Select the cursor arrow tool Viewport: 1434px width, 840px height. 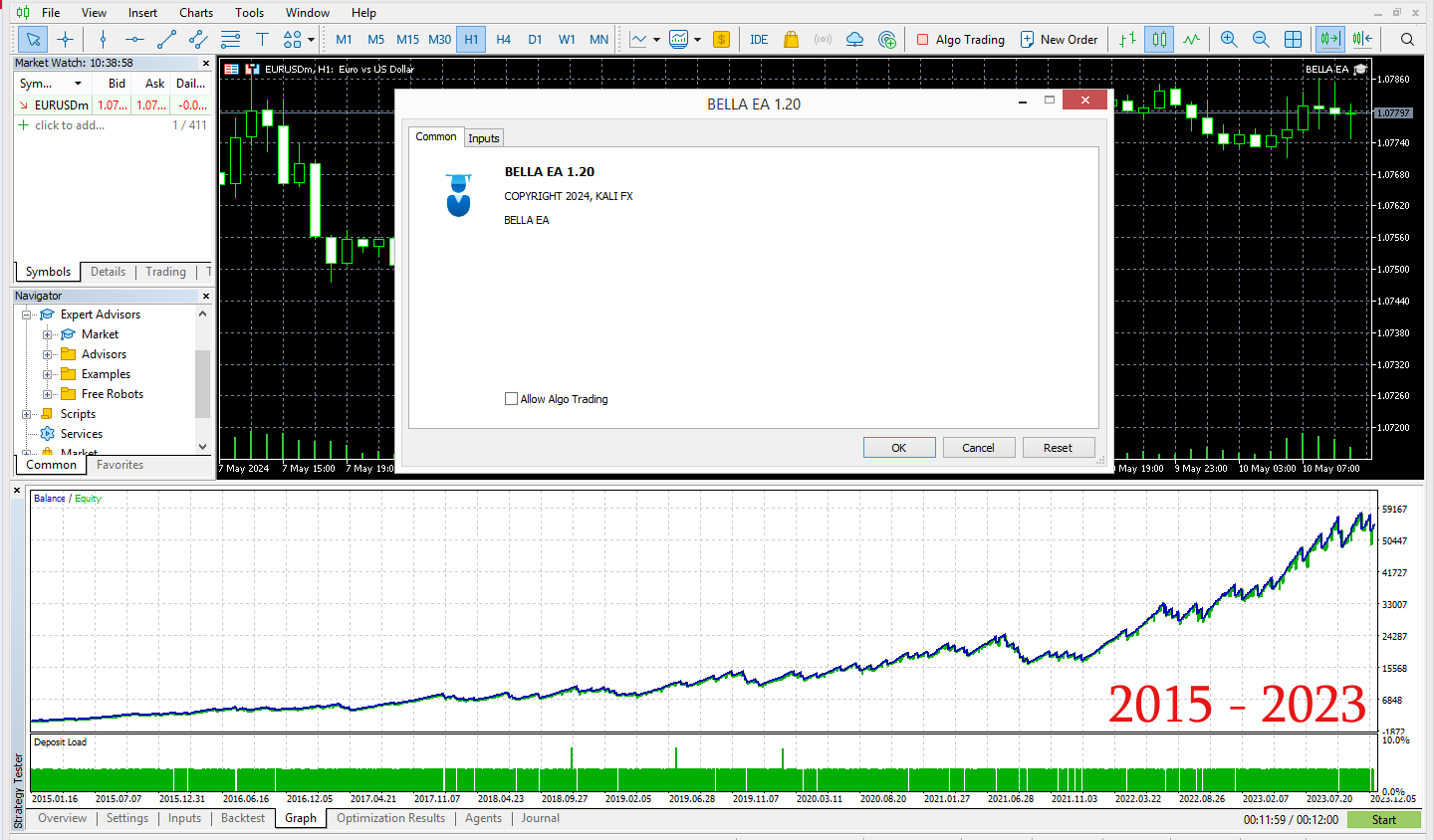[33, 40]
